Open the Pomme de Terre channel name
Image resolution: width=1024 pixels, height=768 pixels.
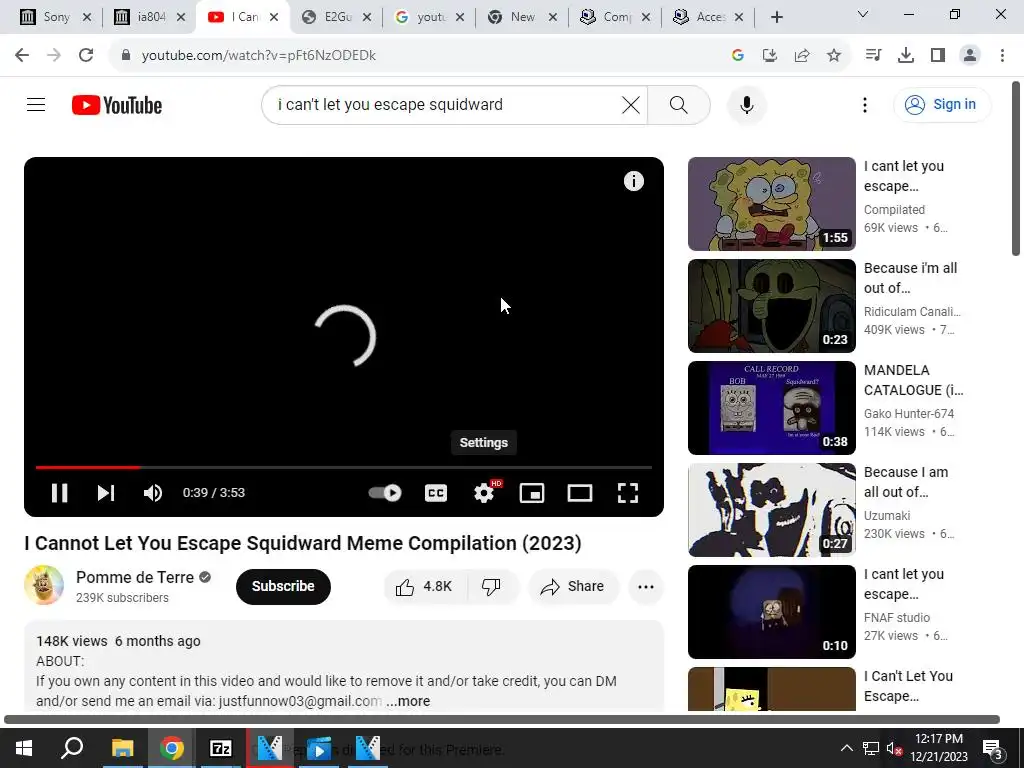tap(135, 577)
